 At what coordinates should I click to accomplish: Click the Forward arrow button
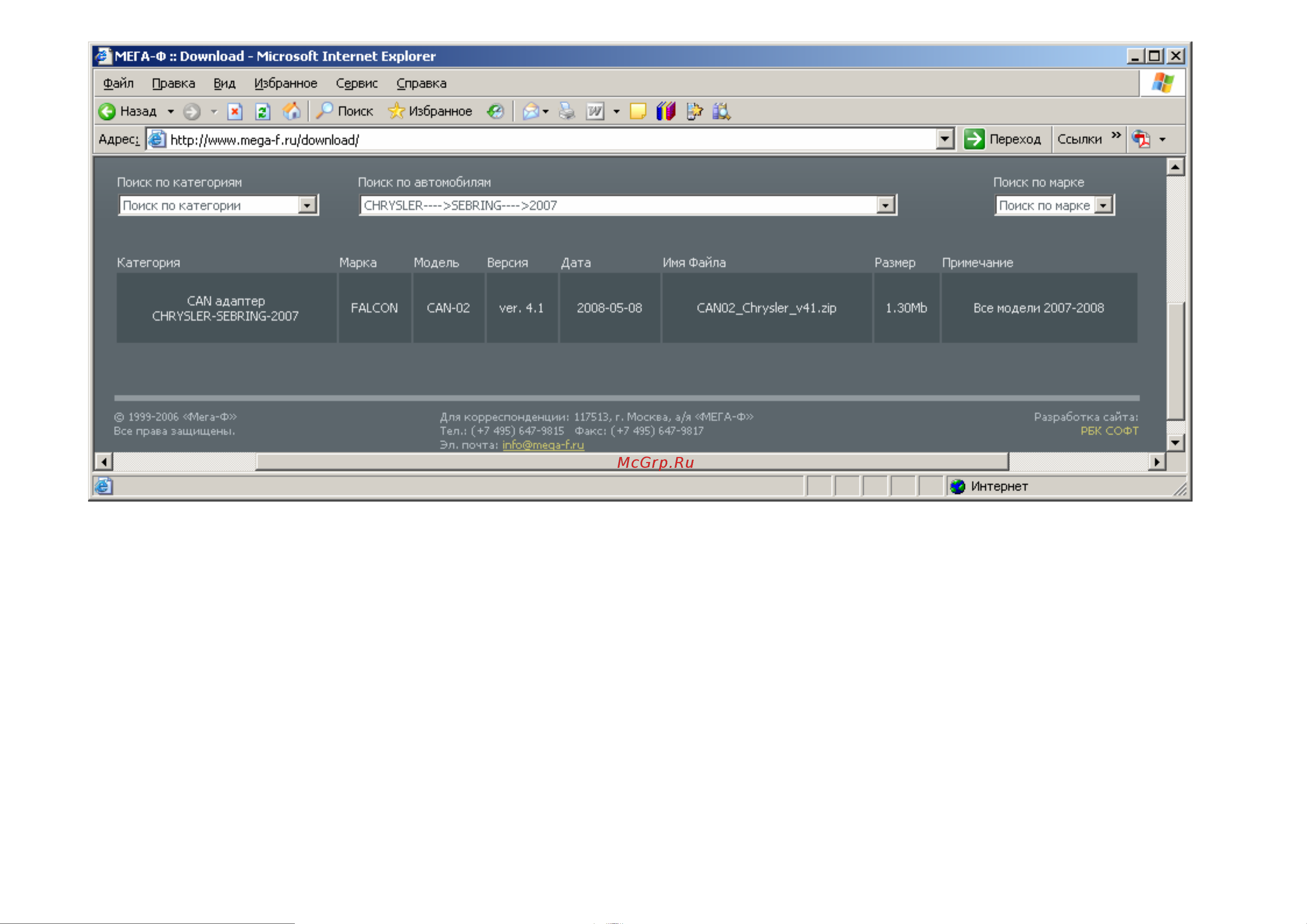click(x=192, y=111)
